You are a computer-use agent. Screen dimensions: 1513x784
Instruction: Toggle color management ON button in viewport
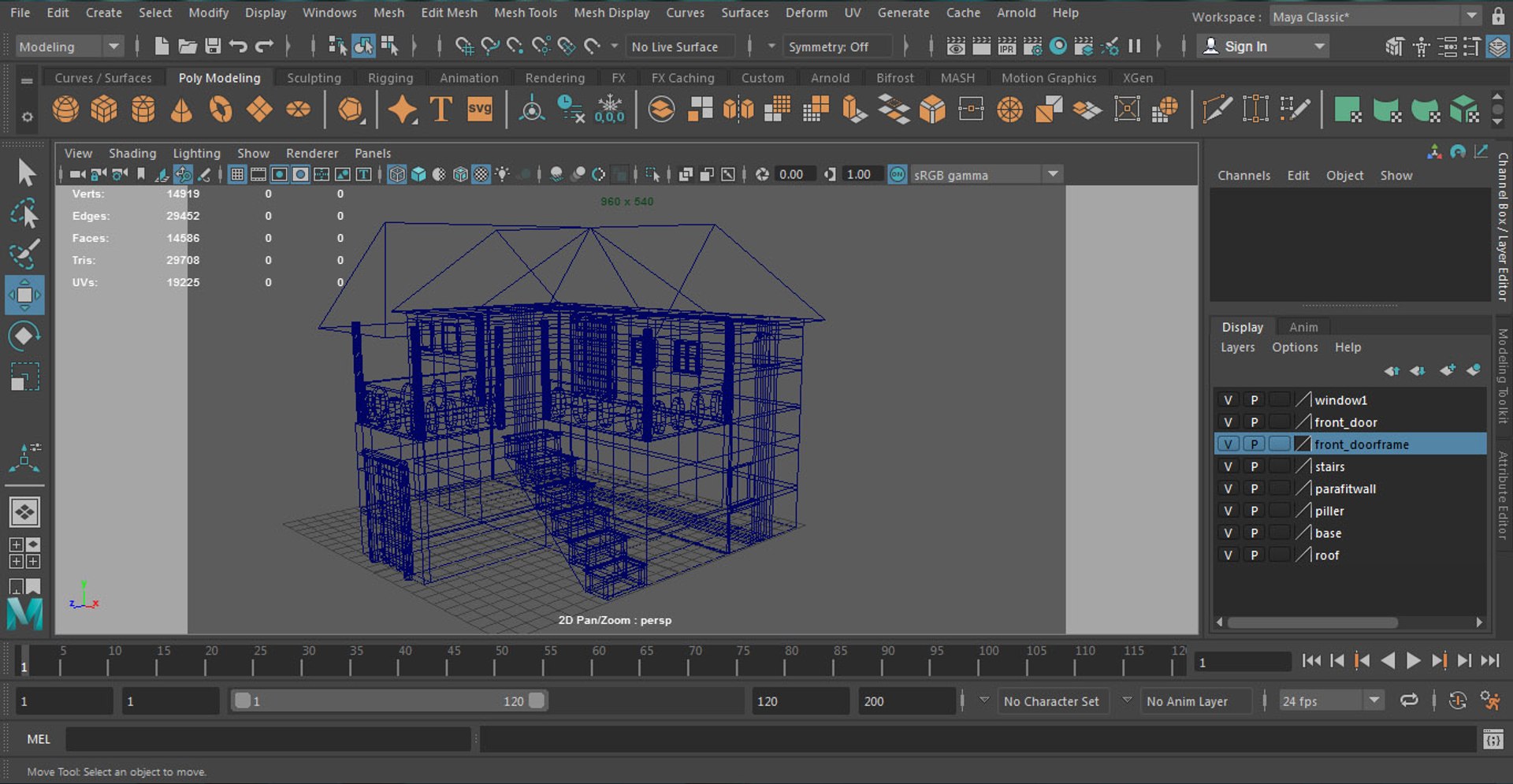coord(898,174)
